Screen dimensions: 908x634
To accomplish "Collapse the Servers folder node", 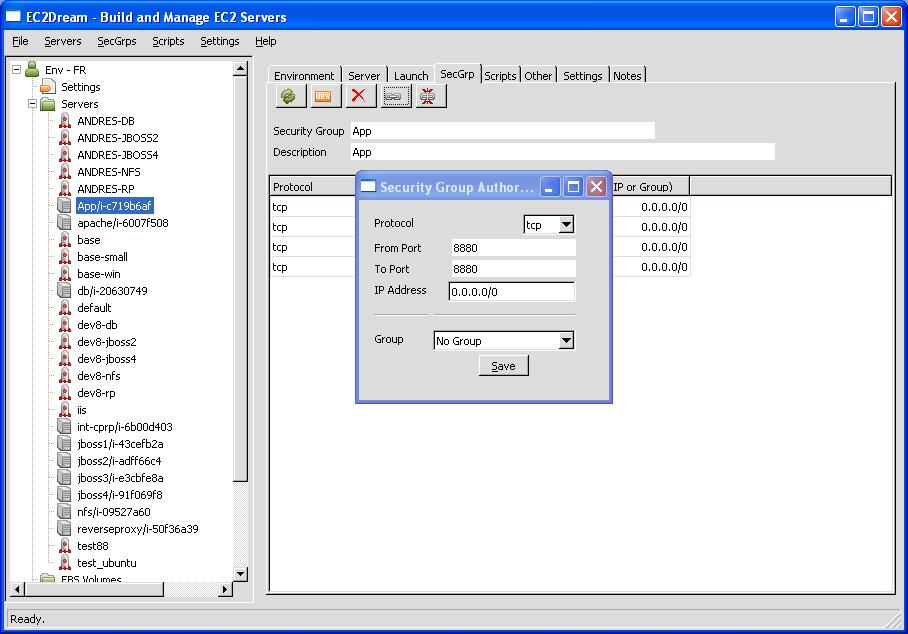I will pyautogui.click(x=32, y=104).
